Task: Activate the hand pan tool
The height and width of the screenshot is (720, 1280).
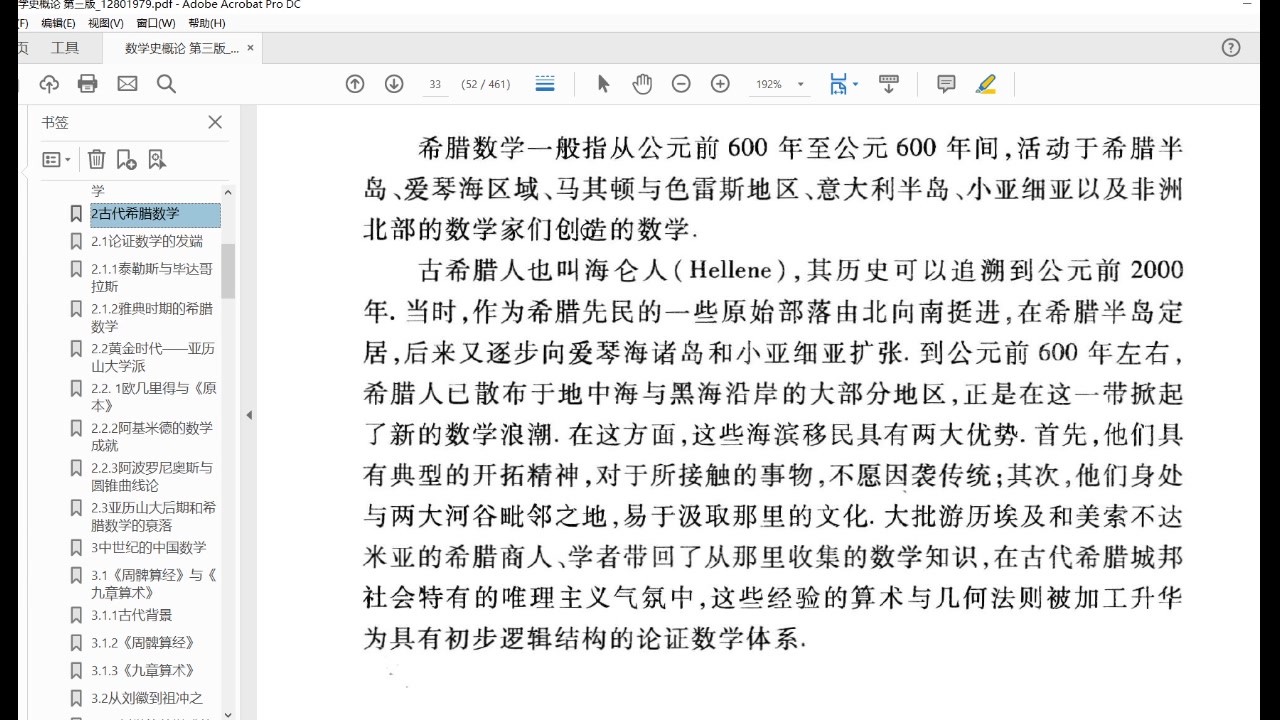Action: [x=642, y=84]
